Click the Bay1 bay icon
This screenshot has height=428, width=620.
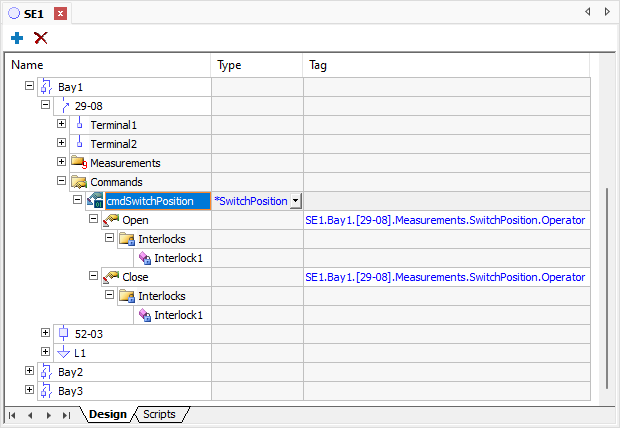pos(46,87)
